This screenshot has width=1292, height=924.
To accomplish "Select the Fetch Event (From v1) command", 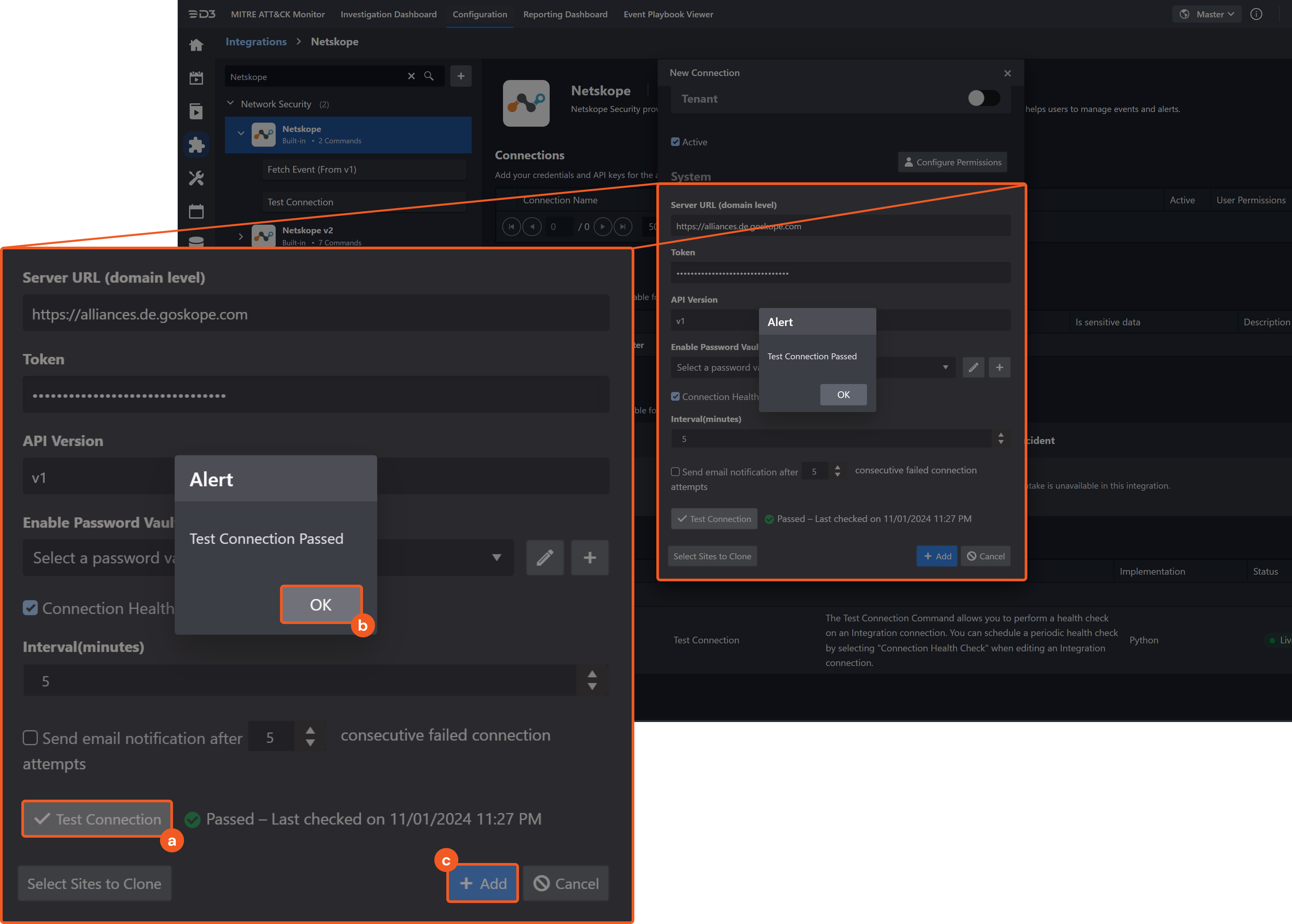I will tap(364, 170).
